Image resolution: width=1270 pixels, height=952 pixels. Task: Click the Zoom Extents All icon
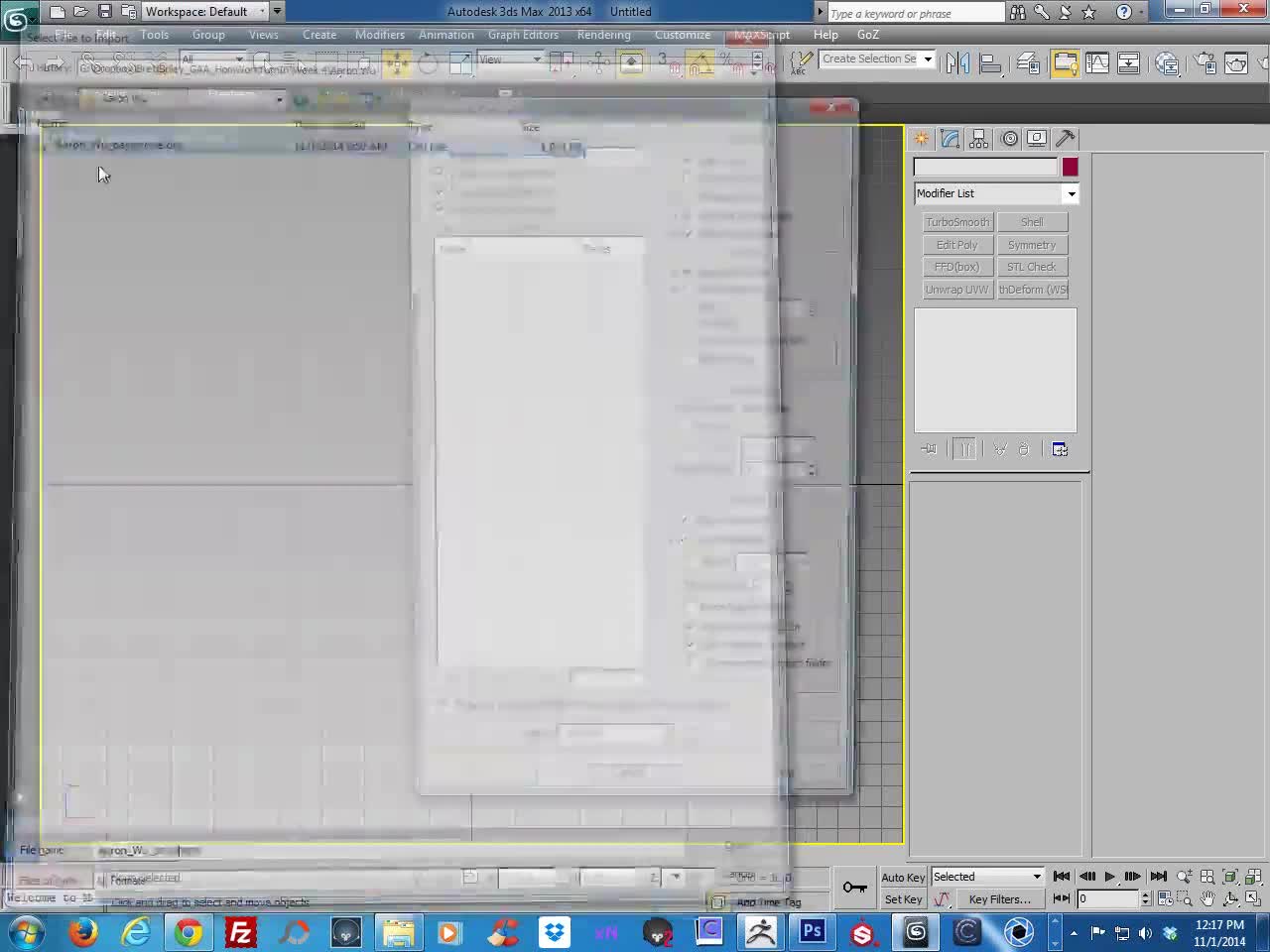click(x=1230, y=877)
